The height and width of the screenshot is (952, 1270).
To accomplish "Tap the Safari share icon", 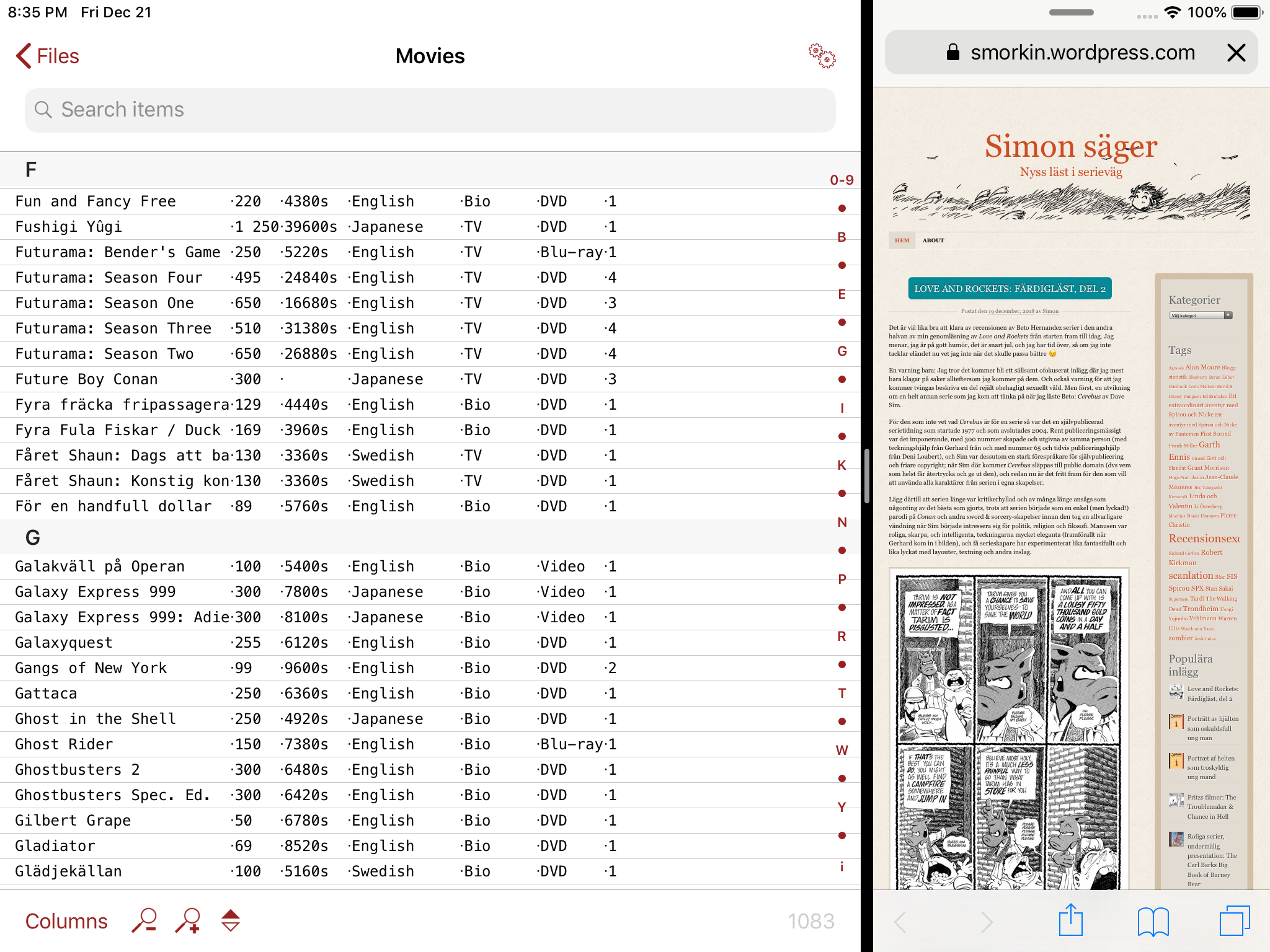I will click(x=1070, y=921).
